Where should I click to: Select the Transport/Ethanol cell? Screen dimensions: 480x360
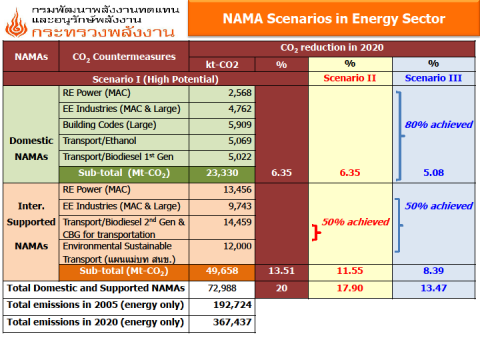(x=124, y=141)
